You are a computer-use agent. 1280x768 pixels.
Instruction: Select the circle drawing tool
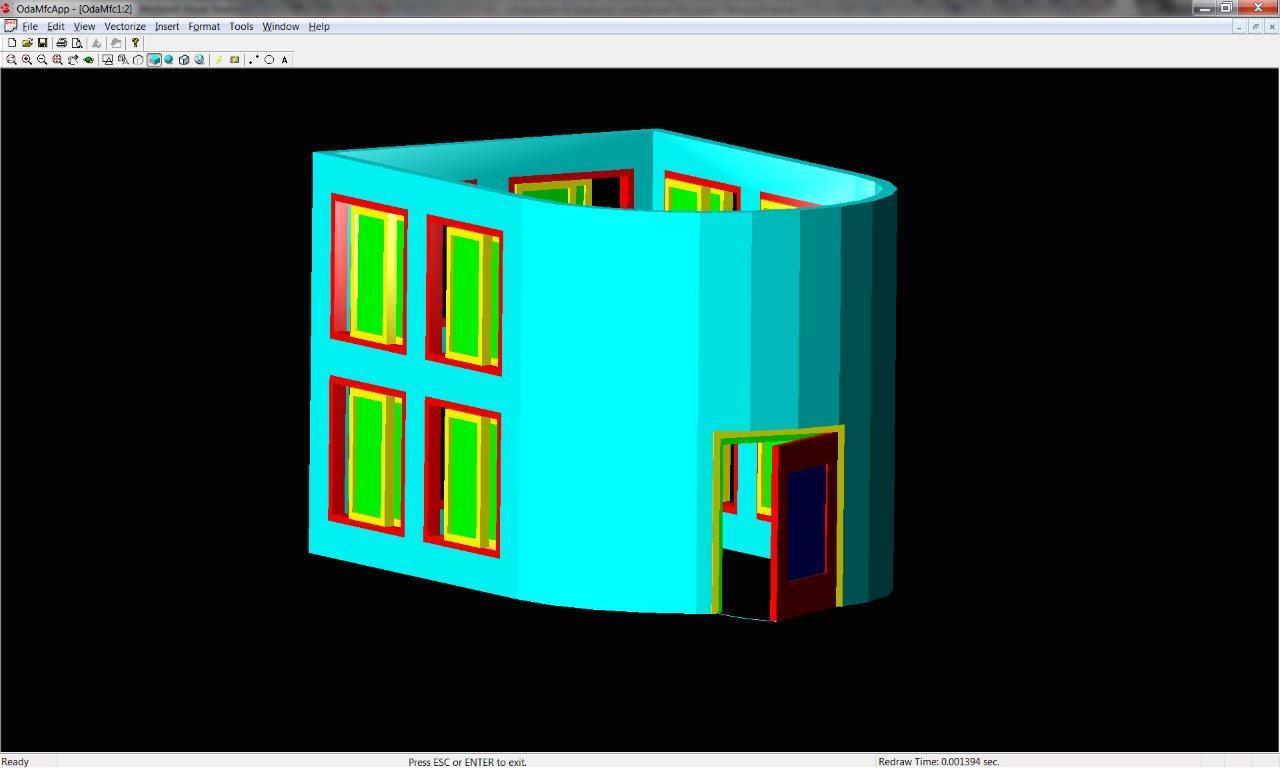point(269,60)
